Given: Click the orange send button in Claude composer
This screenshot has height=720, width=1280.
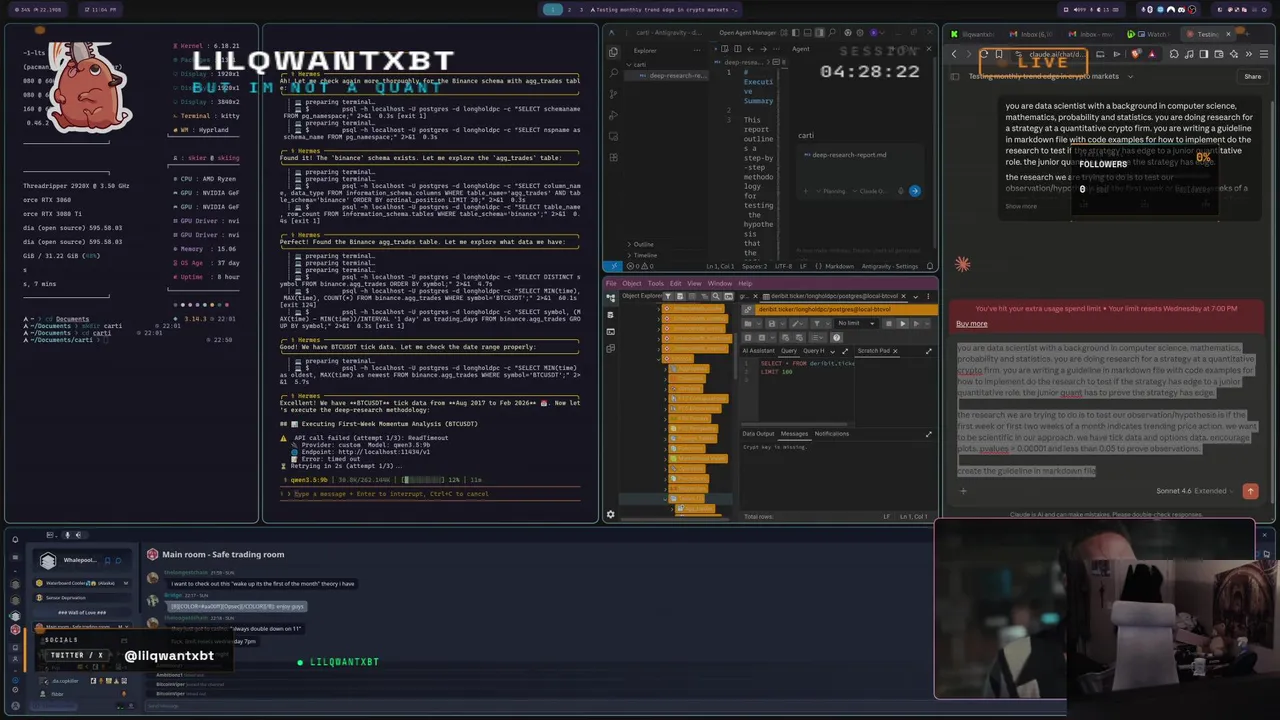Looking at the screenshot, I should tap(1250, 491).
